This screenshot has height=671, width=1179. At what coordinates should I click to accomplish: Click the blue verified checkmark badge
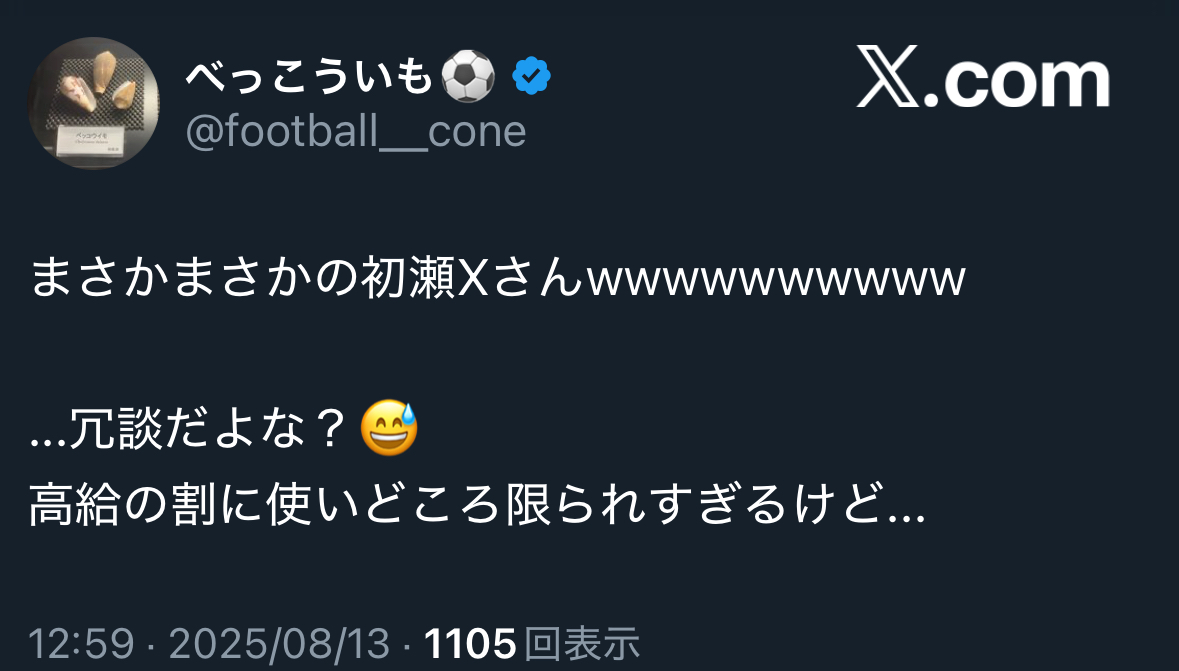click(x=532, y=76)
